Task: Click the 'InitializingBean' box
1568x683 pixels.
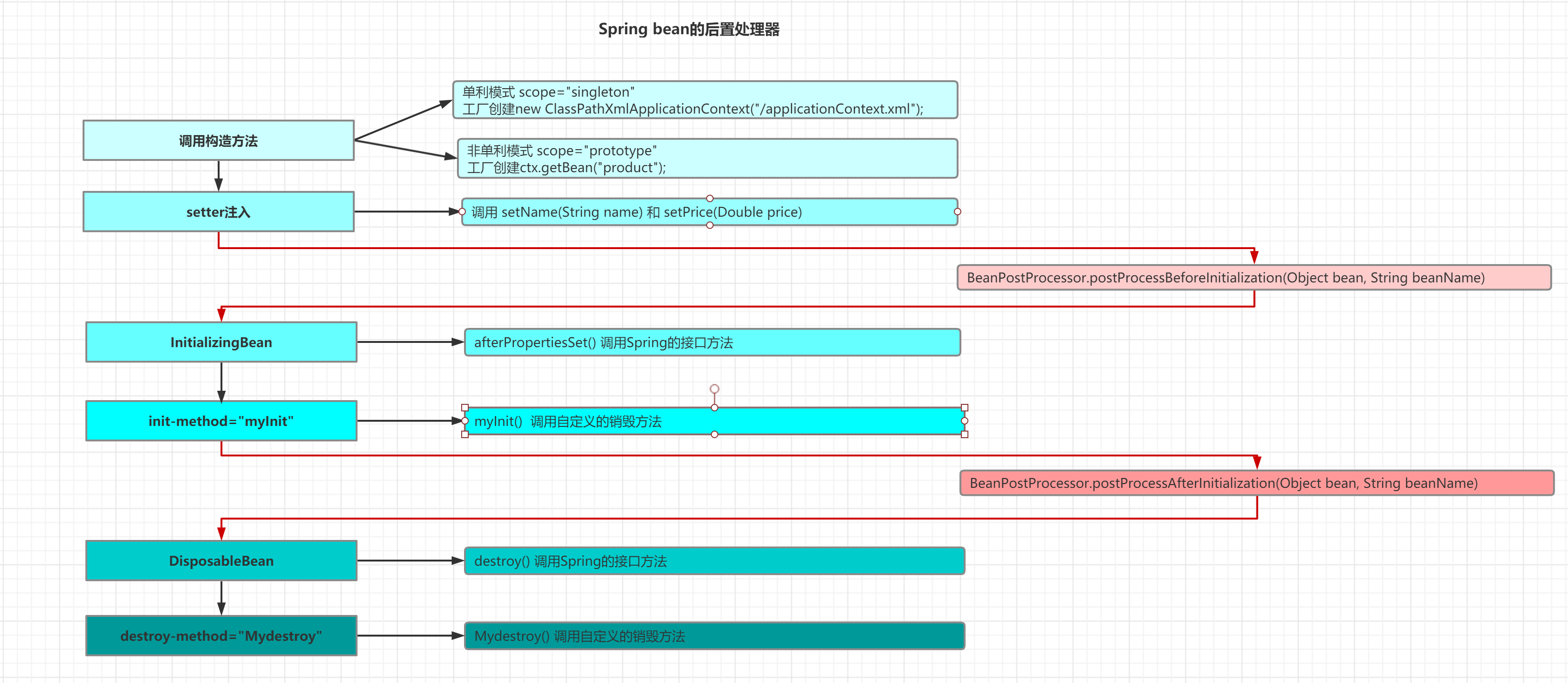Action: [221, 342]
